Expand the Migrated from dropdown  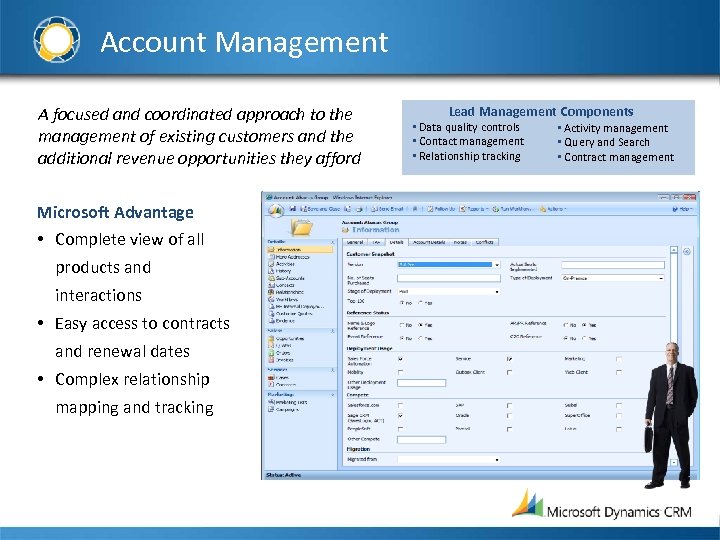(x=449, y=459)
